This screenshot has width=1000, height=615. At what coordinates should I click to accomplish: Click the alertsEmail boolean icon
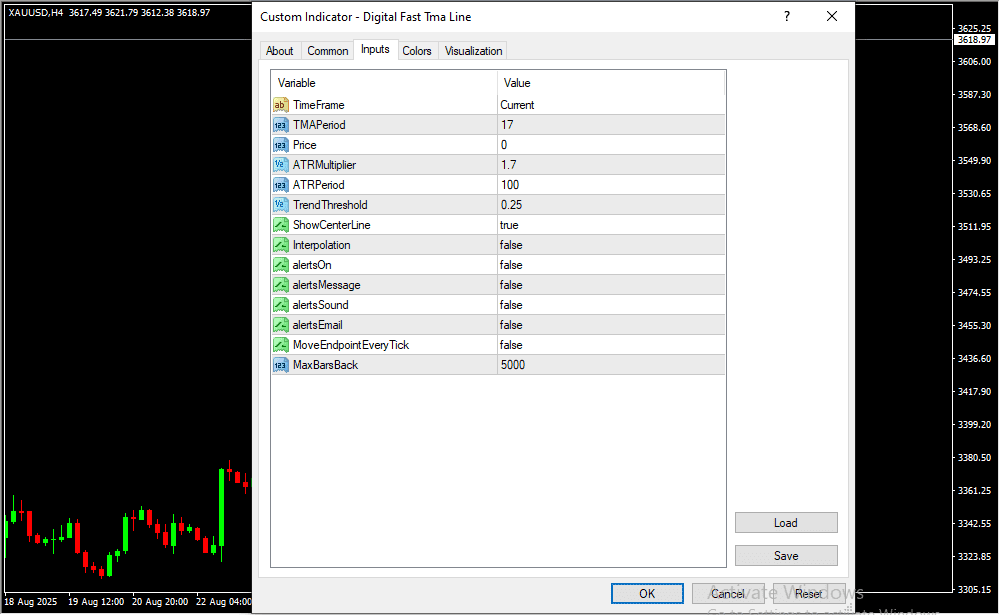[281, 325]
